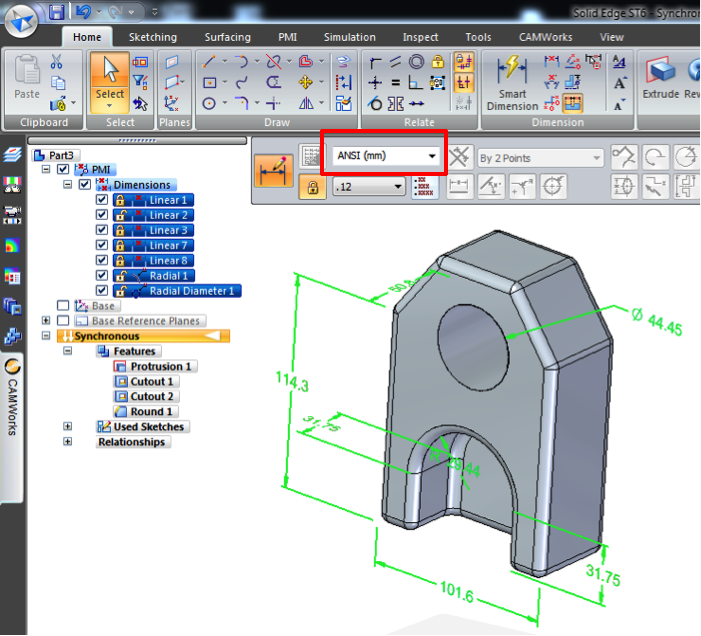Apply the Equal relationship
Viewport: 701px width, 636px height.
pyautogui.click(x=396, y=83)
